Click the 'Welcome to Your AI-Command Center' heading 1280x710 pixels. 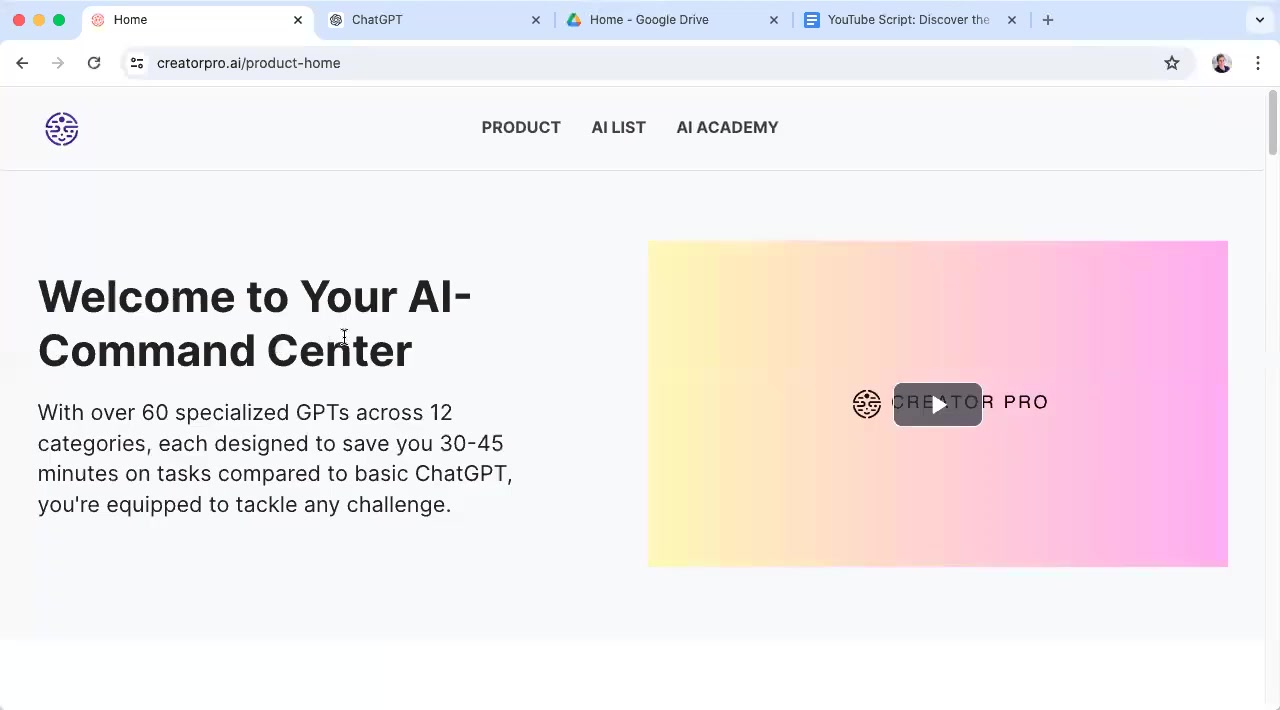point(255,323)
